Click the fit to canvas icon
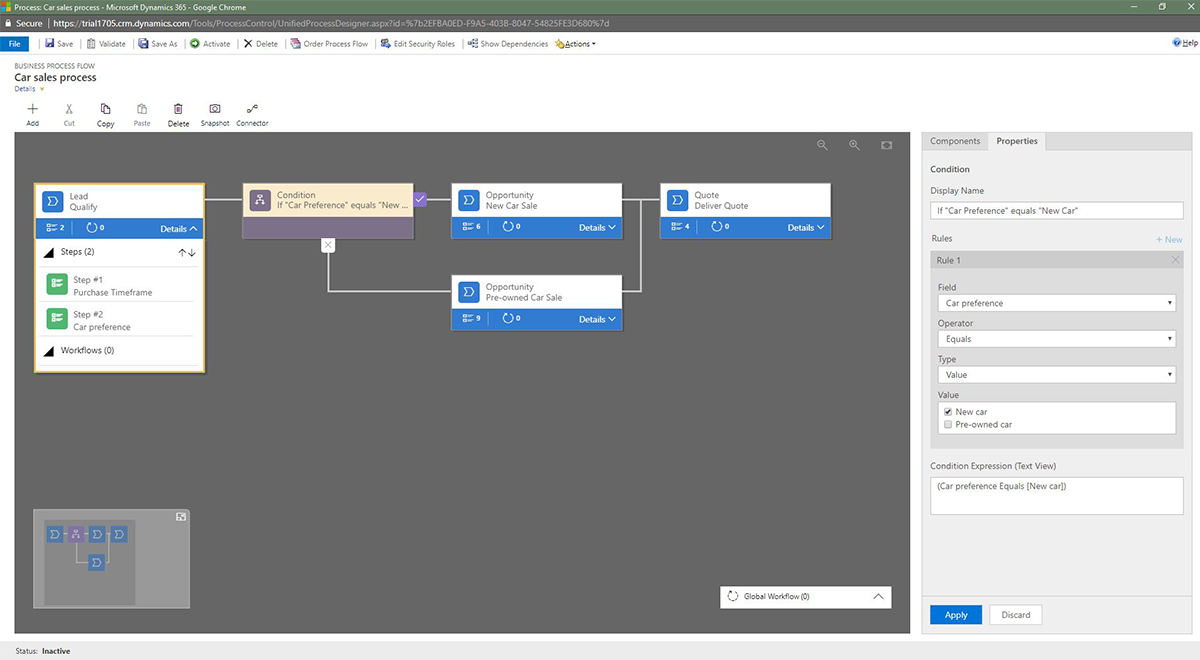 pyautogui.click(x=886, y=145)
